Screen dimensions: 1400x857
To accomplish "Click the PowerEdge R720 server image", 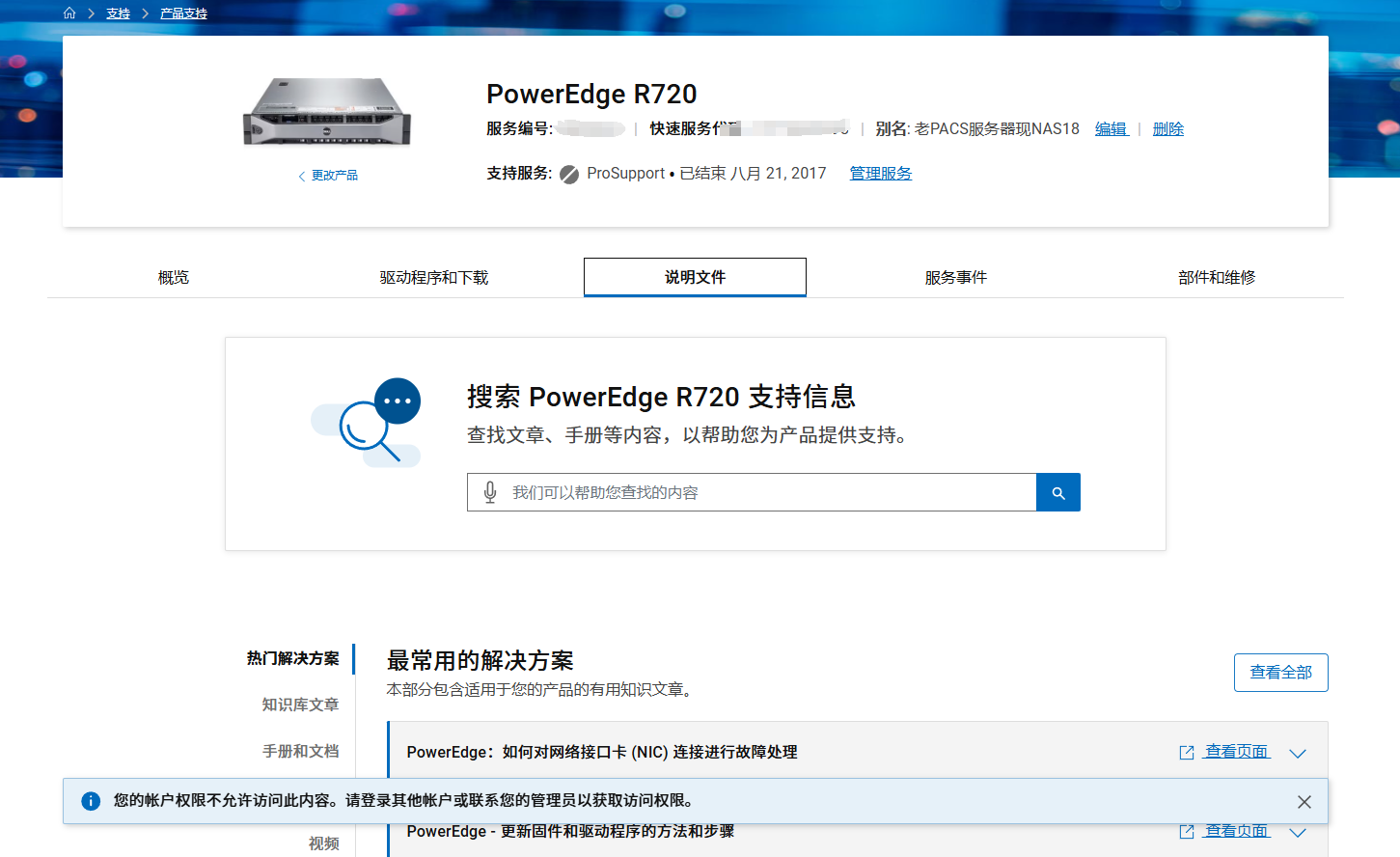I will pyautogui.click(x=327, y=112).
